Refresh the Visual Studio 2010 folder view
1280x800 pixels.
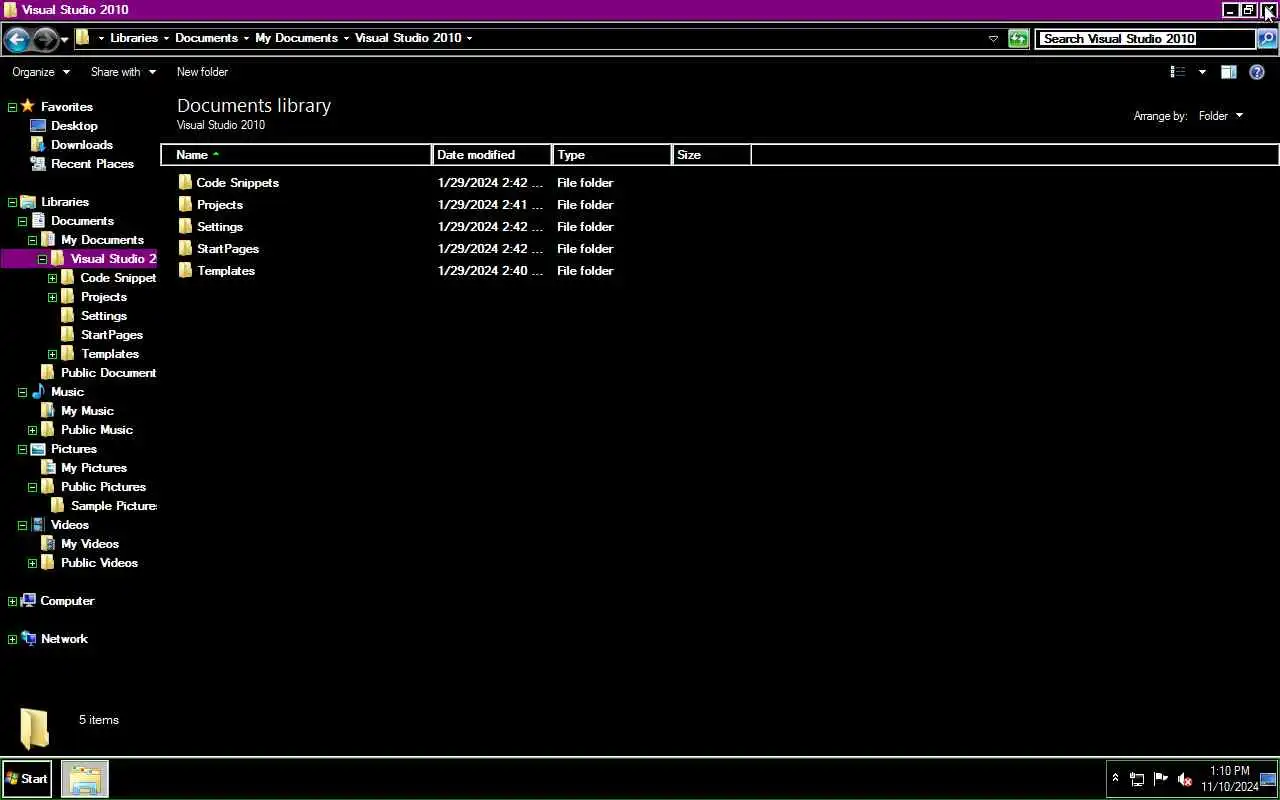(1018, 39)
